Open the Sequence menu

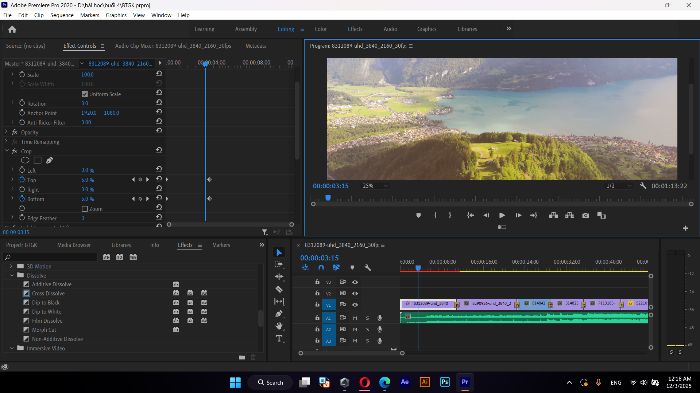(x=62, y=15)
